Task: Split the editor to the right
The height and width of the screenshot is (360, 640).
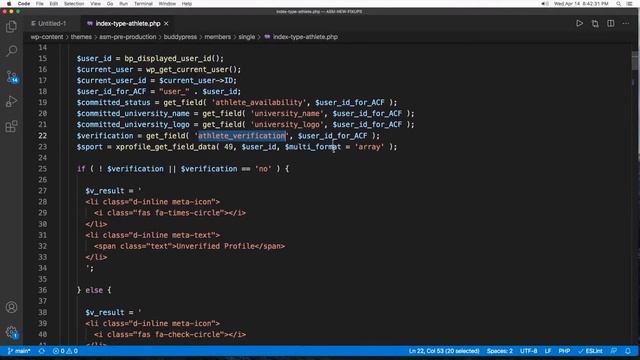Action: (x=610, y=24)
